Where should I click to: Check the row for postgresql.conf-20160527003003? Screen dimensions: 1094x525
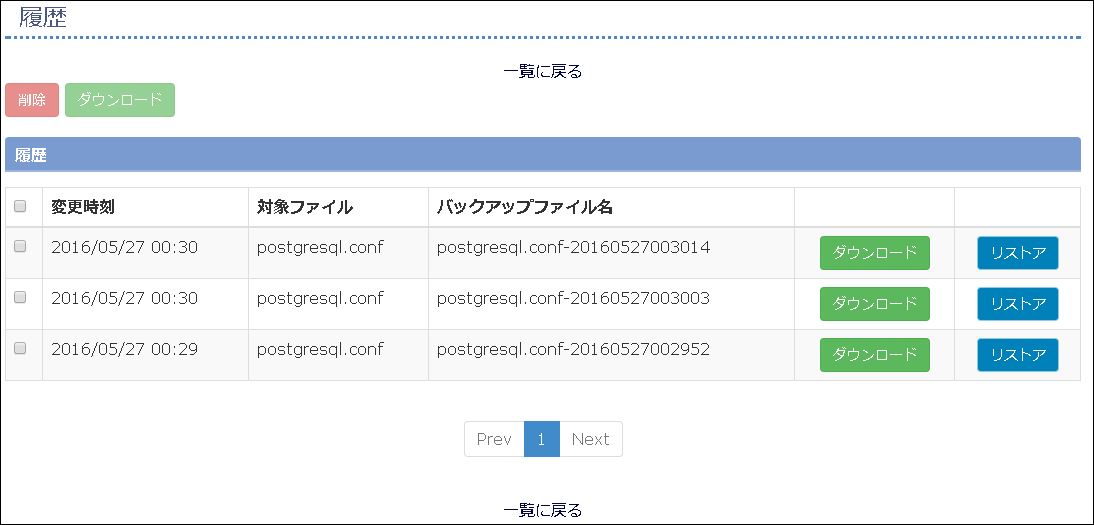point(20,297)
